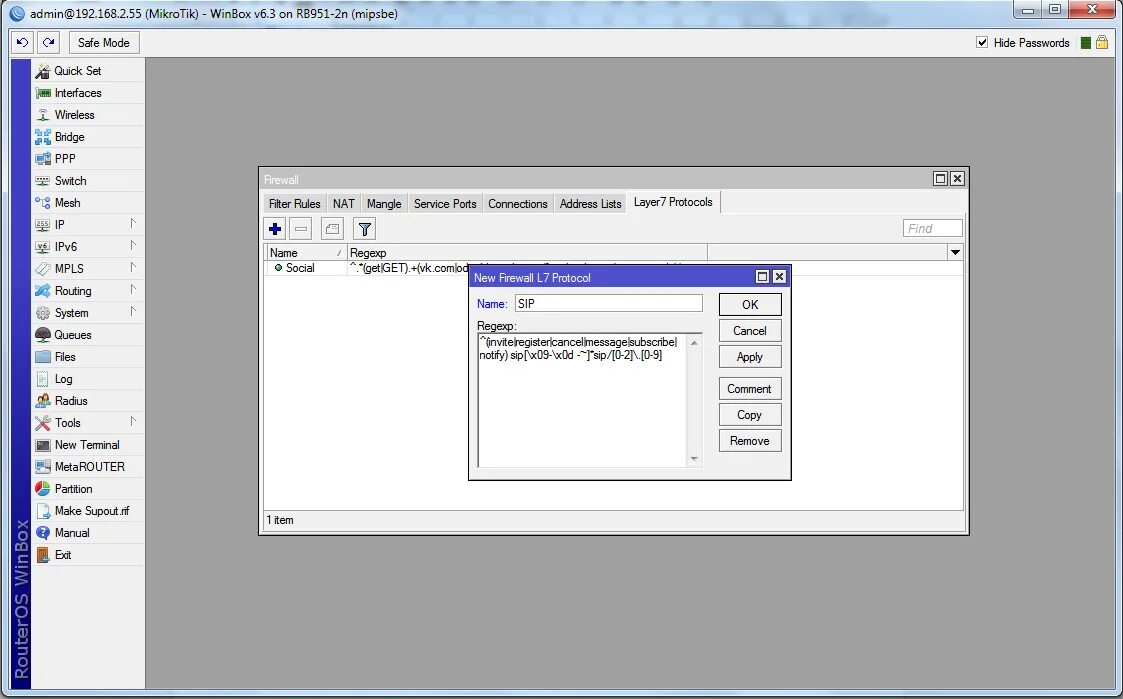Click the minus Remove icon in Firewall toolbar
Viewport: 1123px width, 699px height.
(x=301, y=229)
